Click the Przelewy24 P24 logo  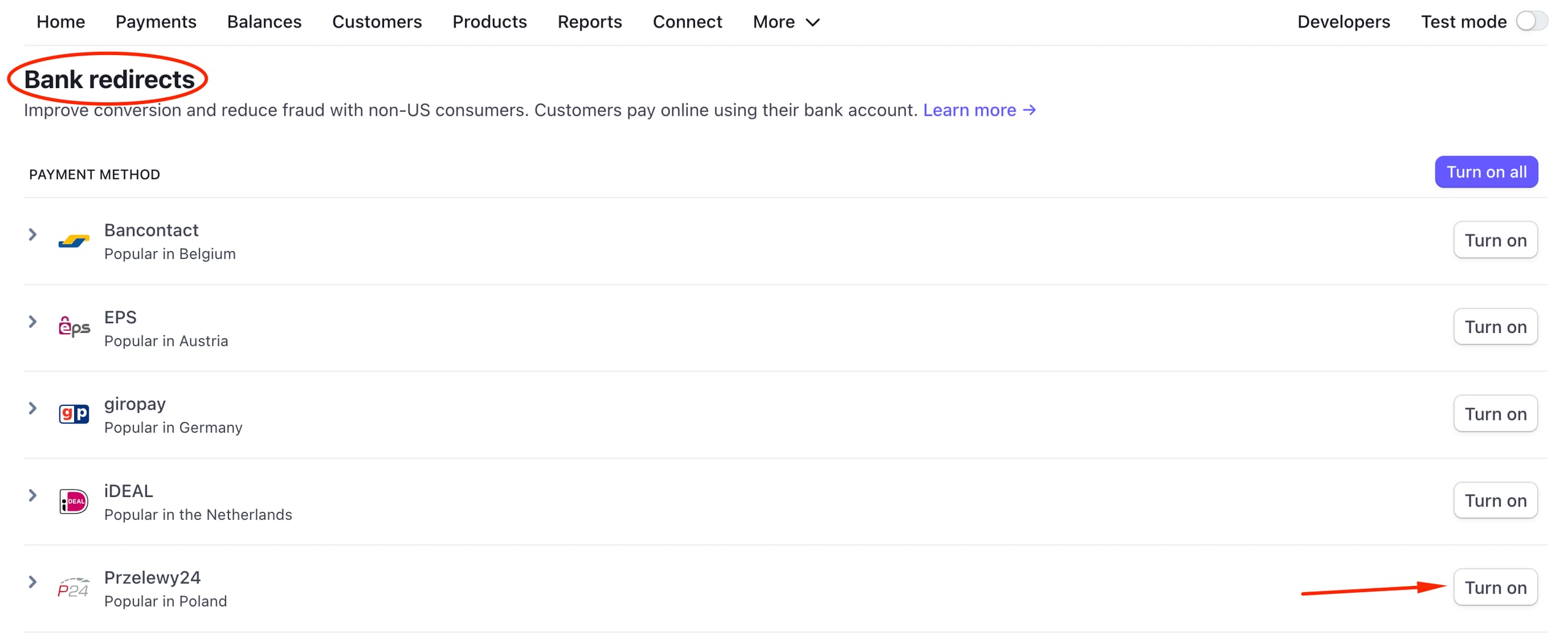coord(72,587)
